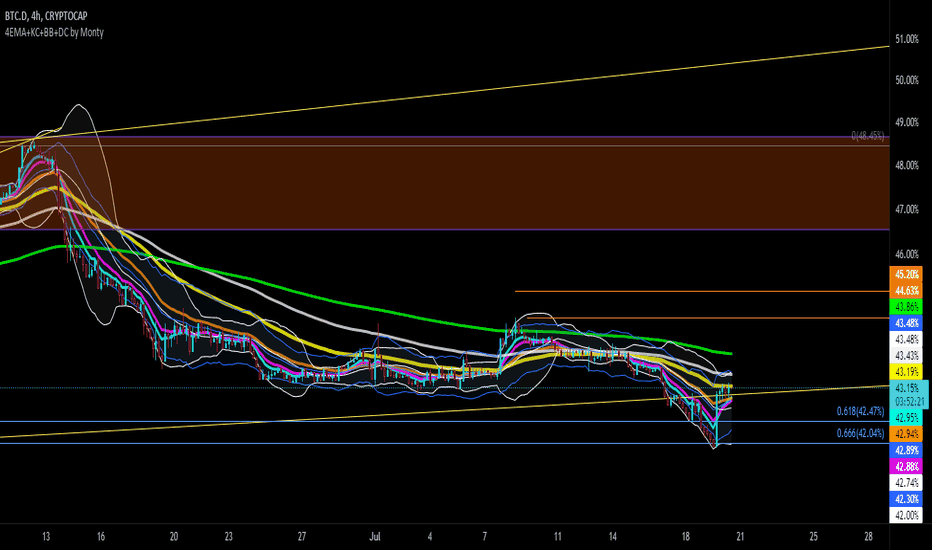Screen dimensions: 932x550
Task: Click the 47.00% price axis label
Action: click(x=907, y=209)
